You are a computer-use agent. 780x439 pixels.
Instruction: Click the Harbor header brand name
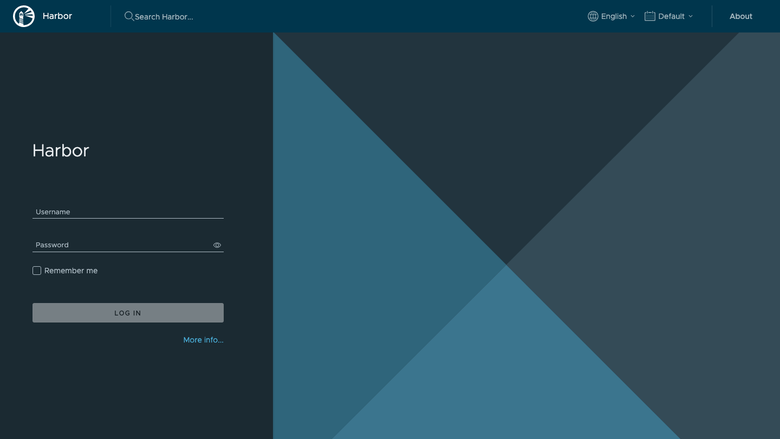click(x=57, y=16)
